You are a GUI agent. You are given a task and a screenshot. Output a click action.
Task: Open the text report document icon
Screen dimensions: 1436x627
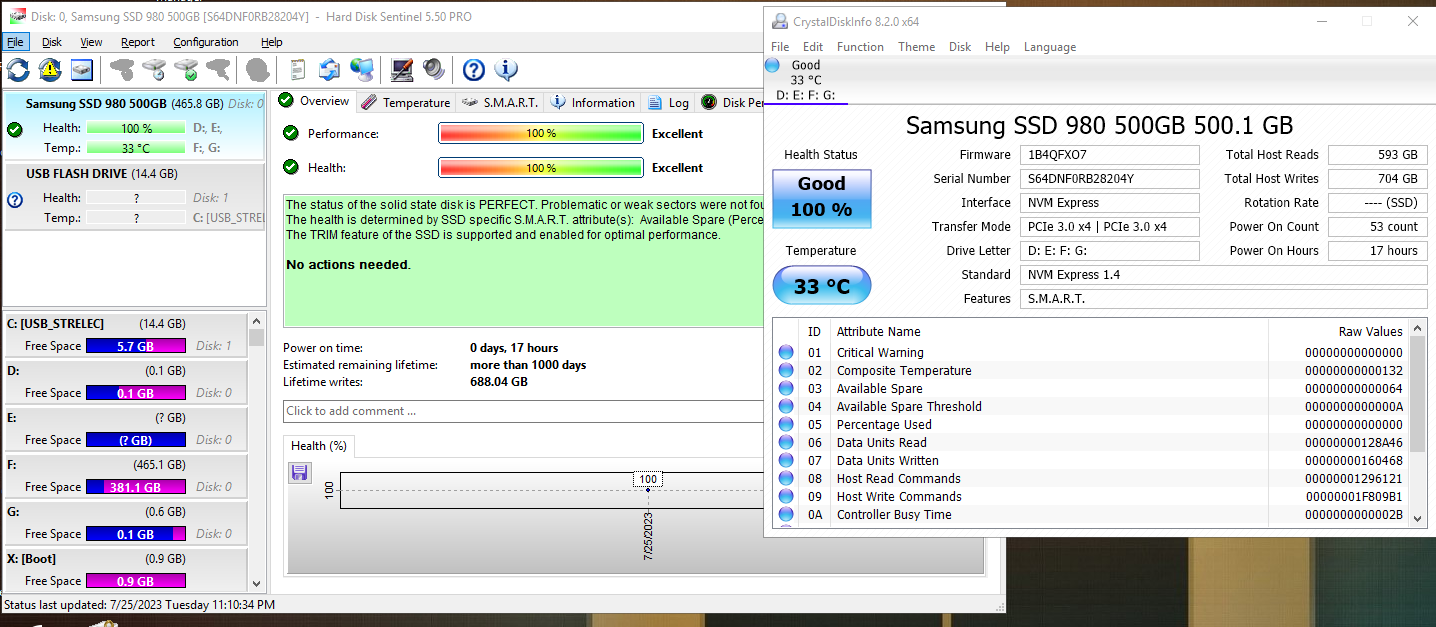click(x=297, y=69)
